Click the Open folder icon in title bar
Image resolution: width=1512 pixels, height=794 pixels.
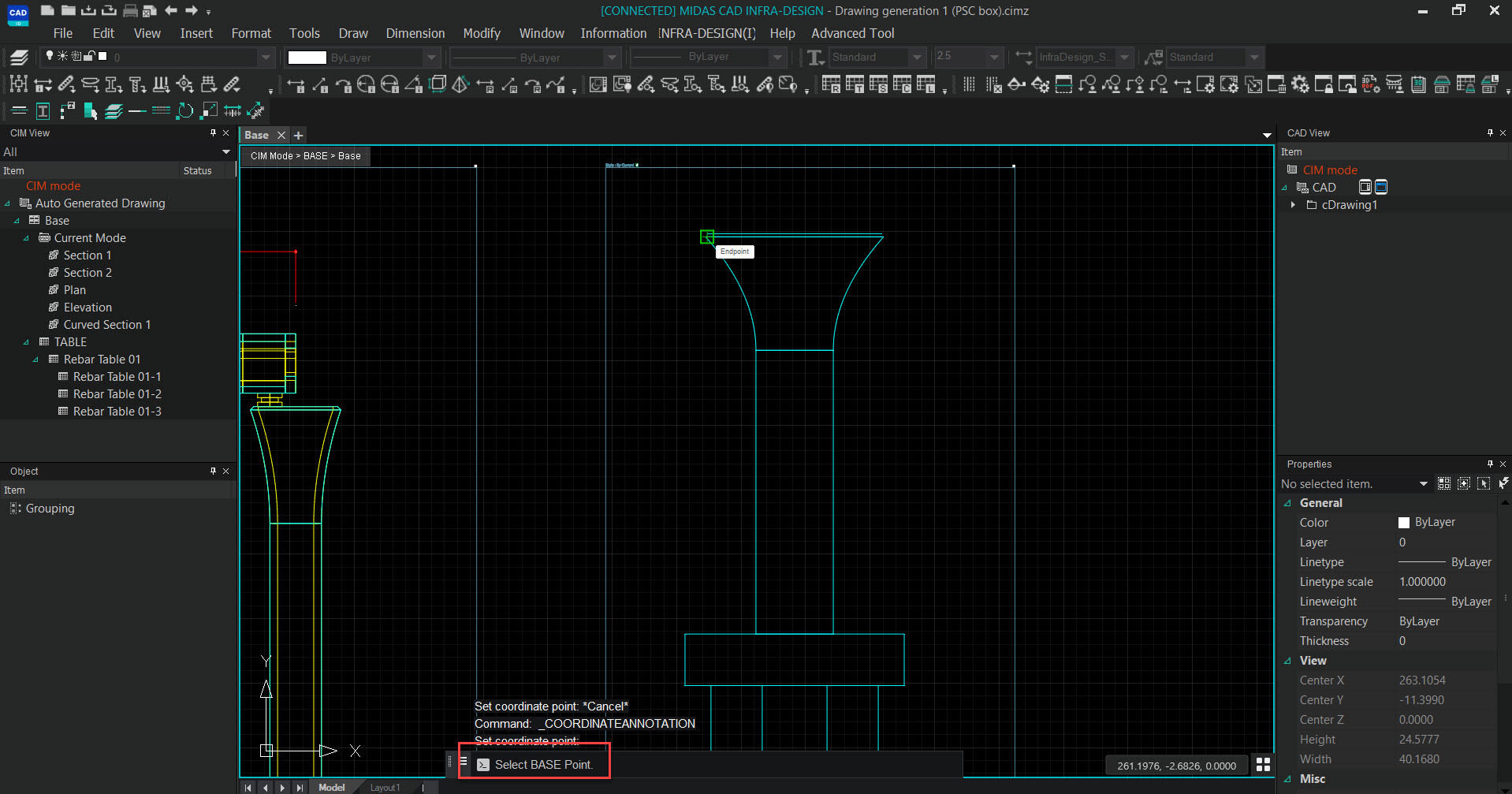(x=68, y=10)
